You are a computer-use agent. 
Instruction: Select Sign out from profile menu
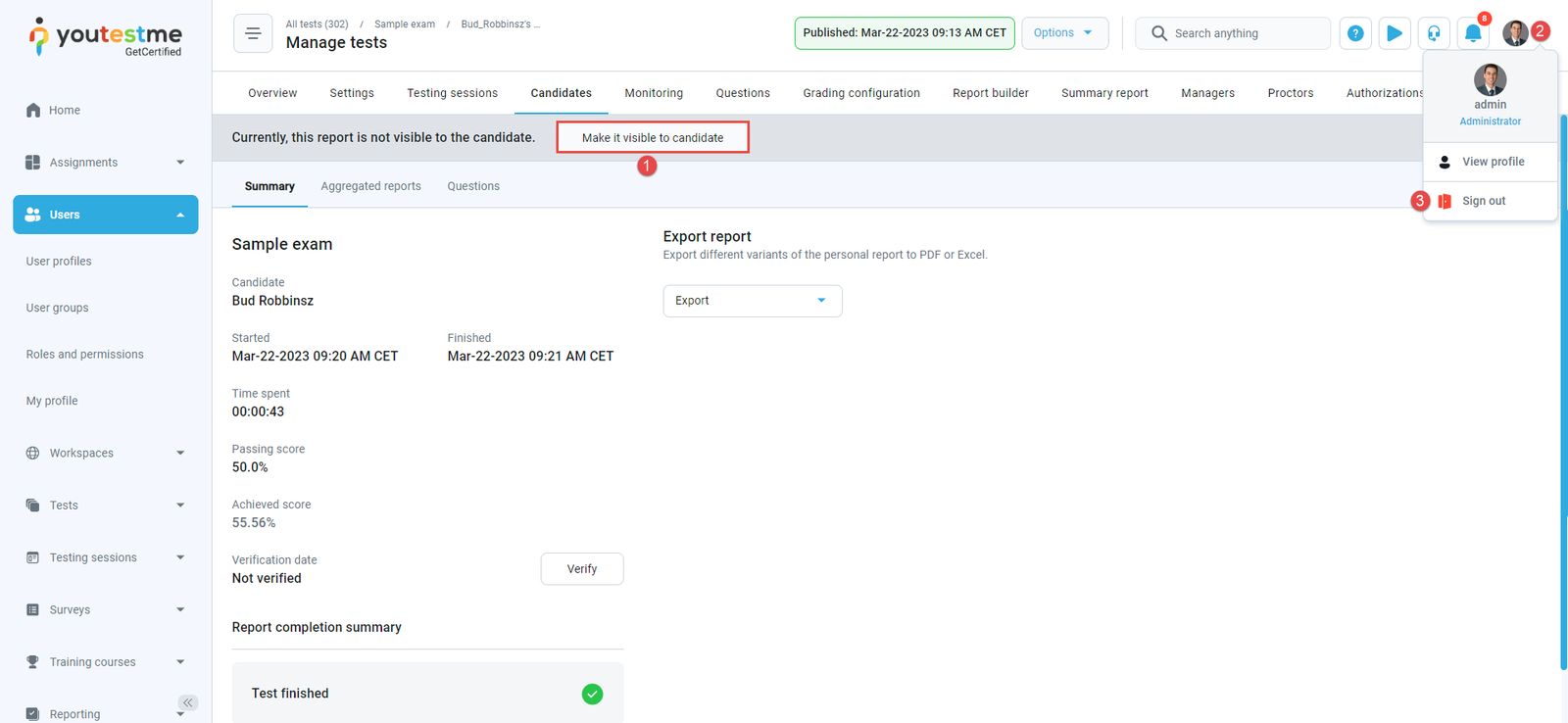tap(1483, 201)
